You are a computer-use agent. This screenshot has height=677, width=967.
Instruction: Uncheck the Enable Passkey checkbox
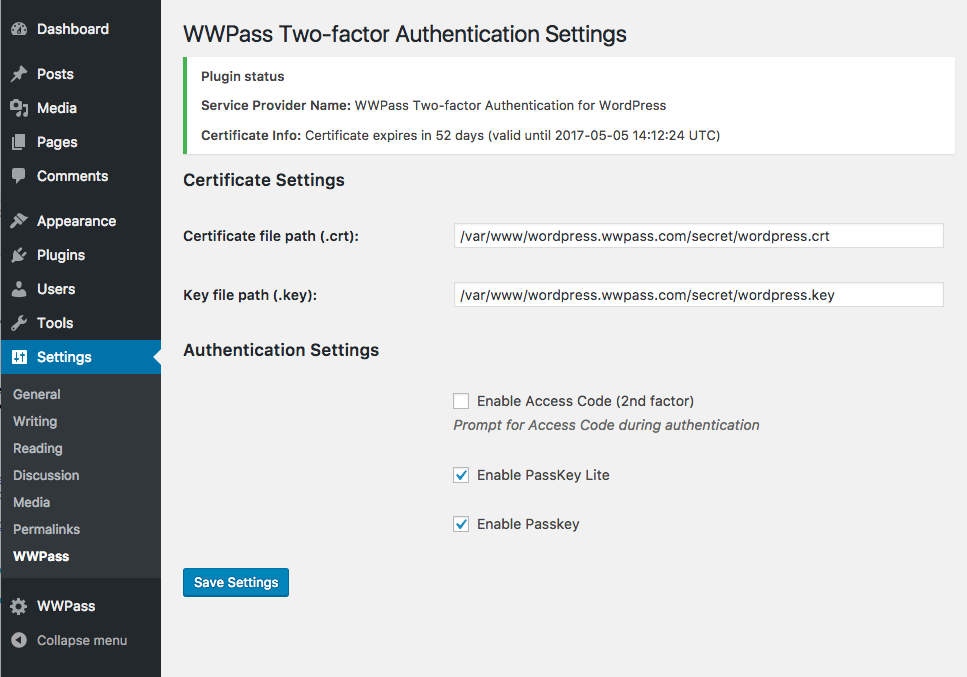click(461, 524)
